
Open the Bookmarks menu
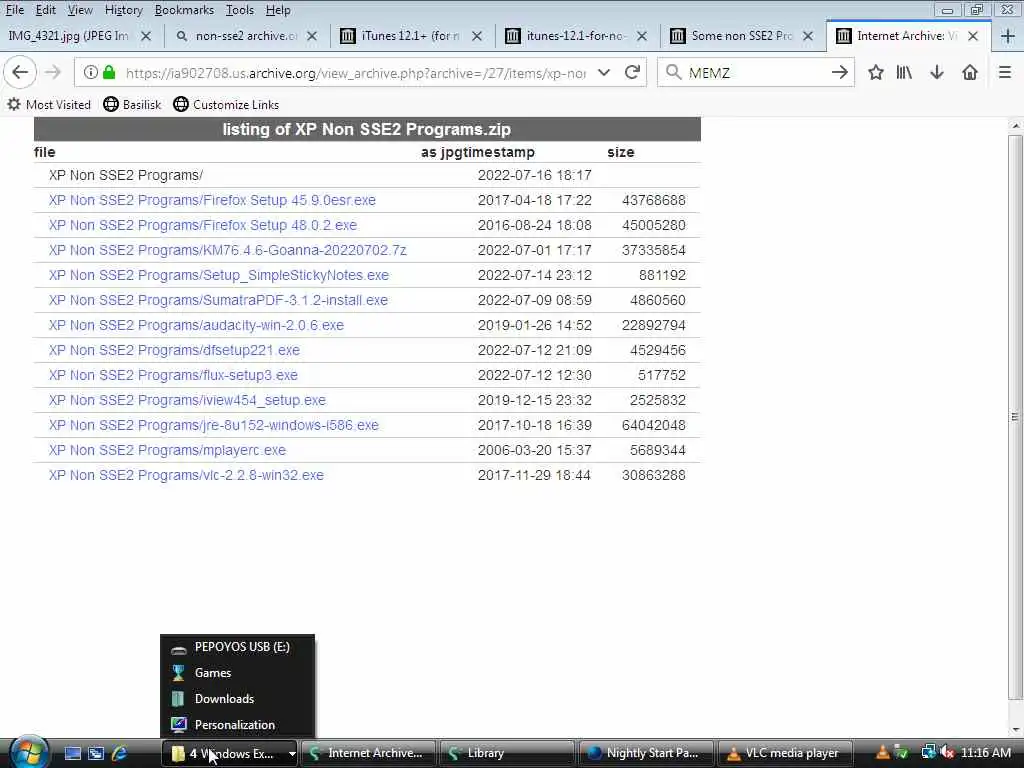click(x=184, y=10)
